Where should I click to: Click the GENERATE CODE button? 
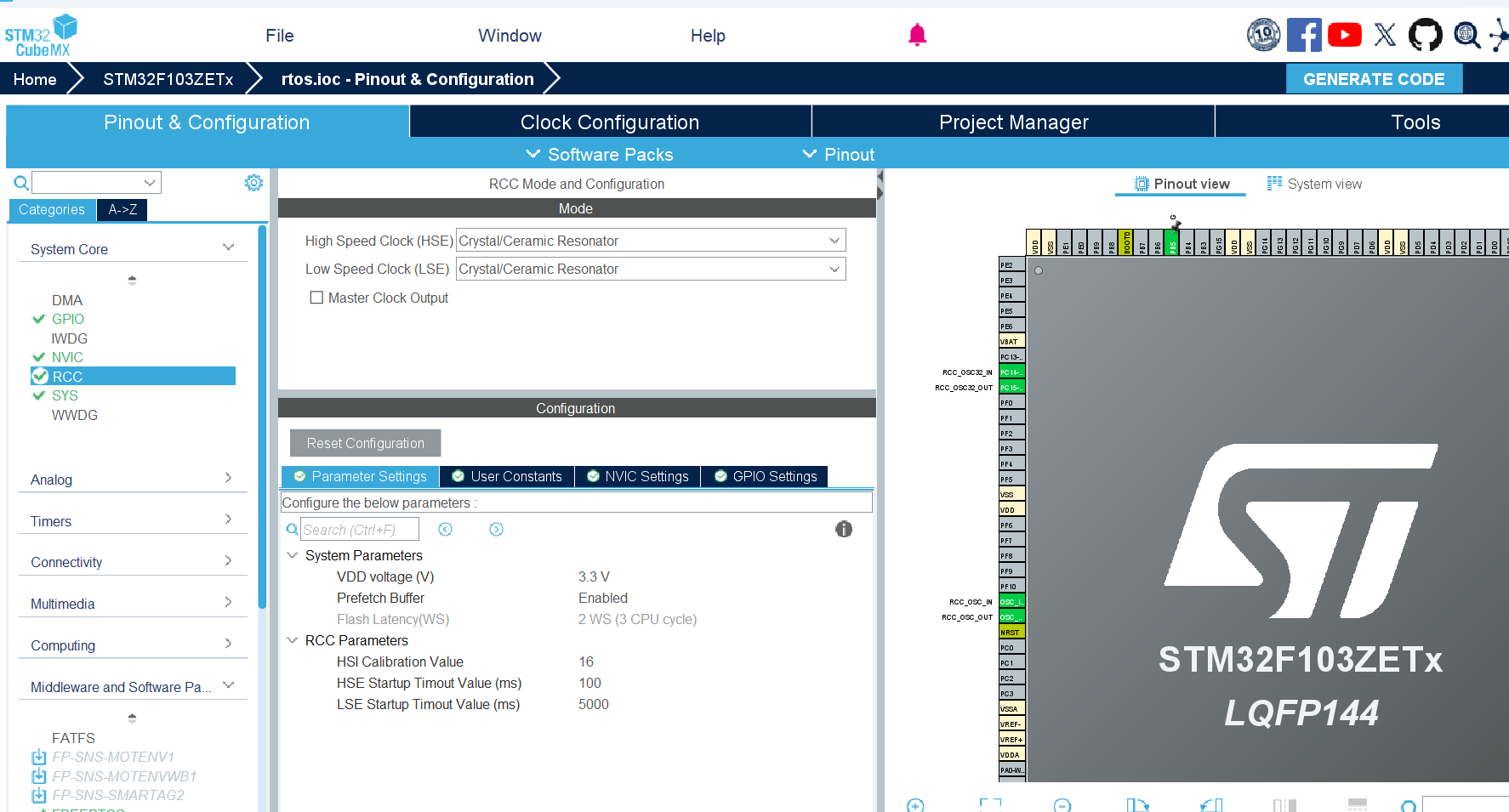1374,79
